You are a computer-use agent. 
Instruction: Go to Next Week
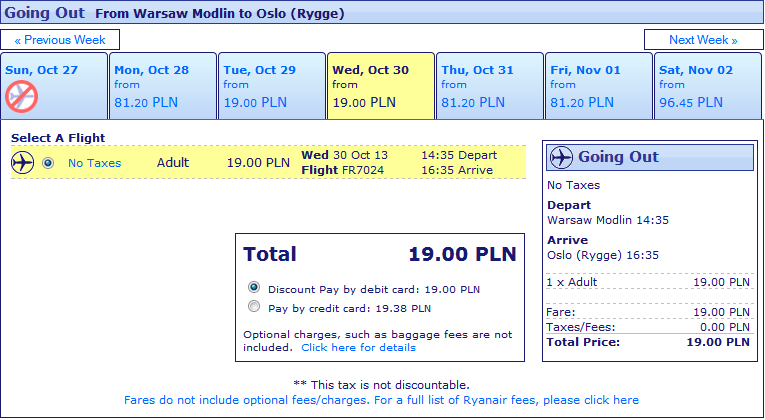[x=703, y=40]
